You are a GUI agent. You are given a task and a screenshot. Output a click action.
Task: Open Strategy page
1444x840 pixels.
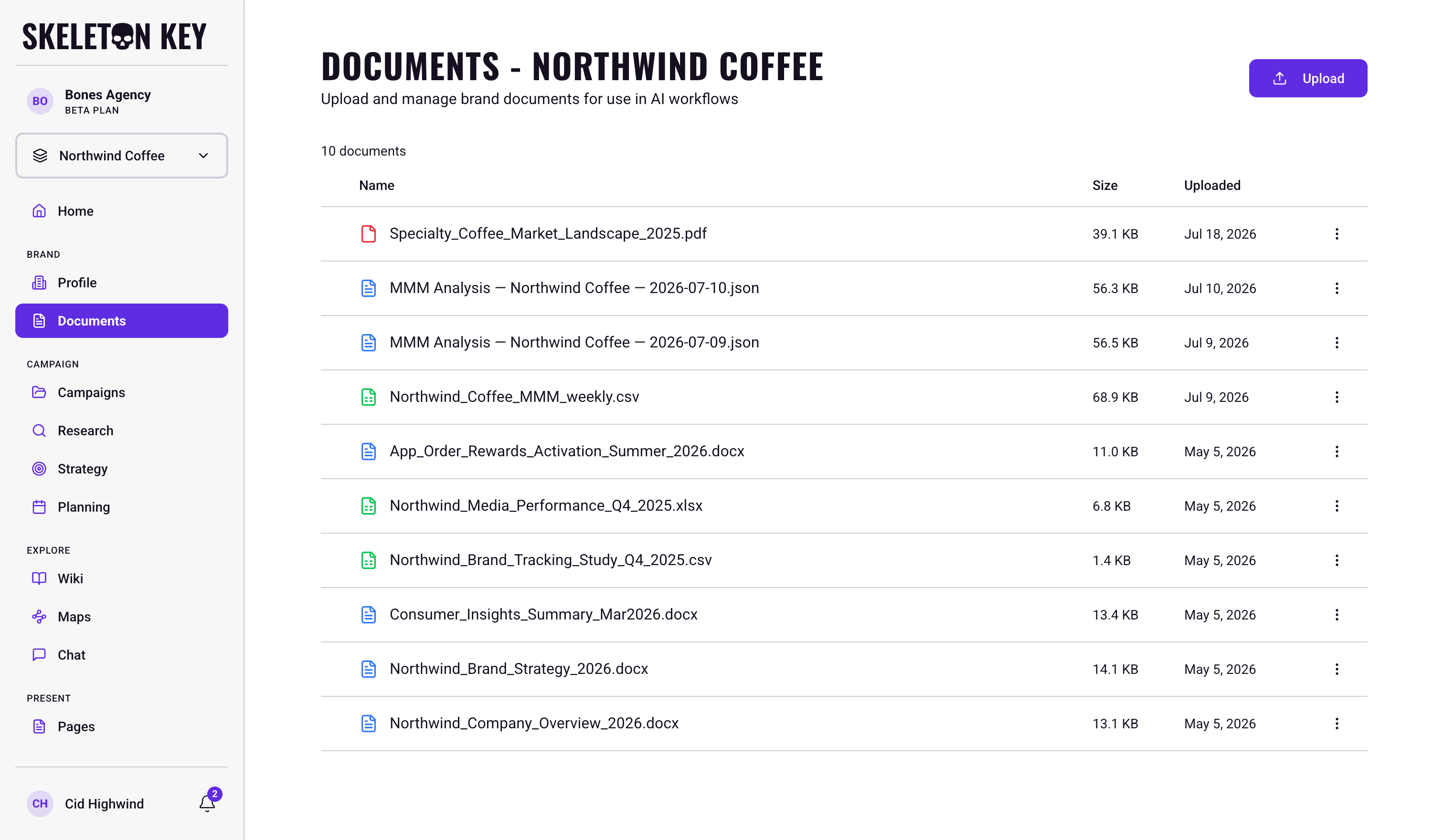point(121,469)
